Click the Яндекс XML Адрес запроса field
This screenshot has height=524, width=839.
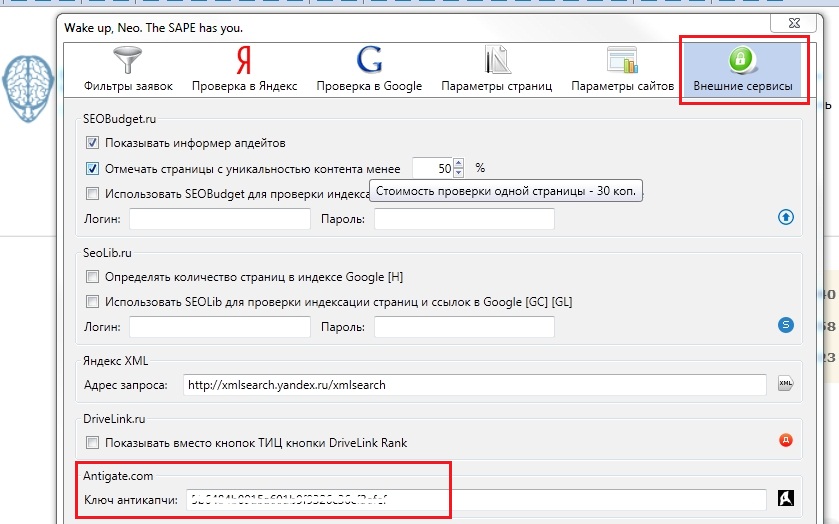(x=475, y=385)
